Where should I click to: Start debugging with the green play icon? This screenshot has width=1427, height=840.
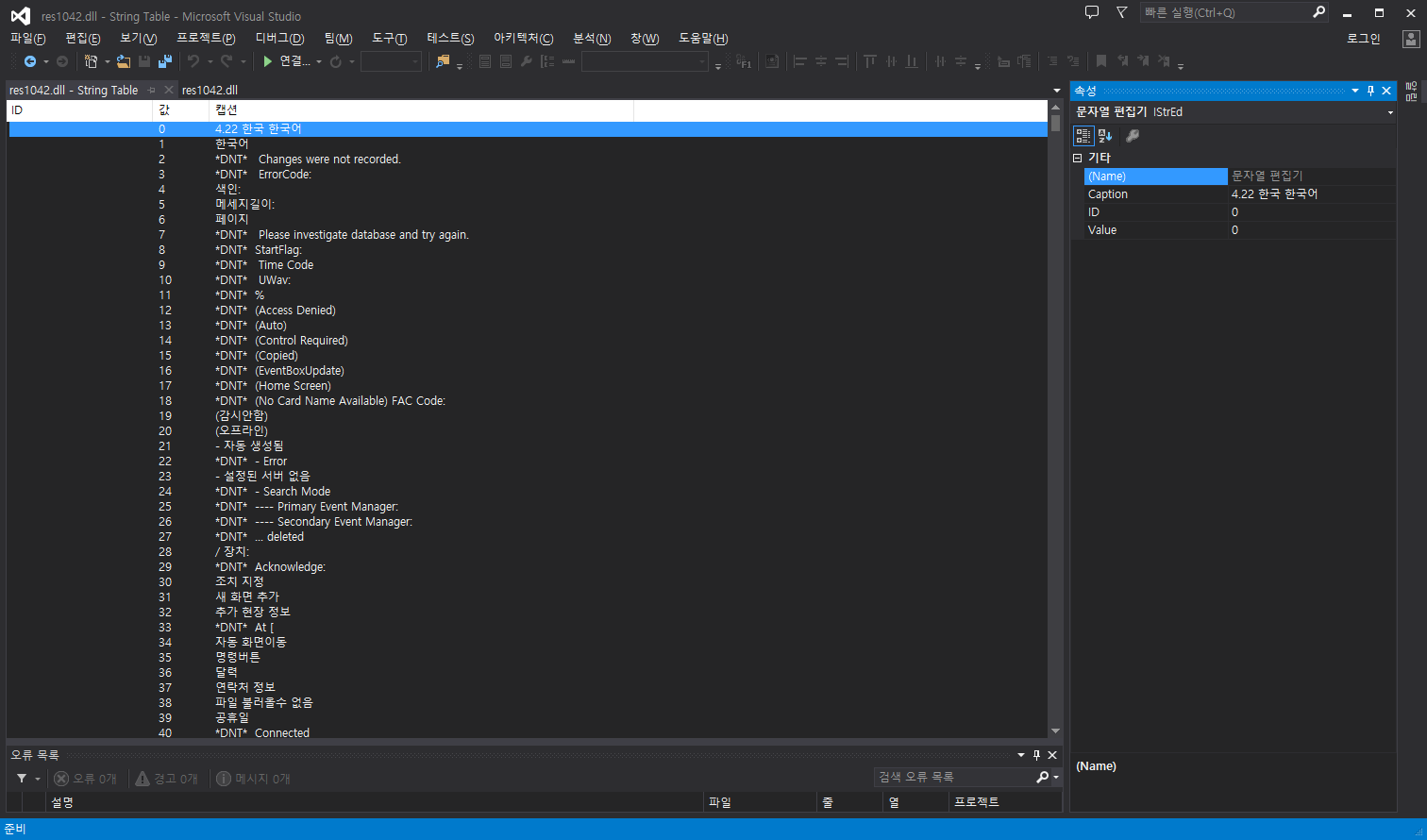tap(267, 60)
